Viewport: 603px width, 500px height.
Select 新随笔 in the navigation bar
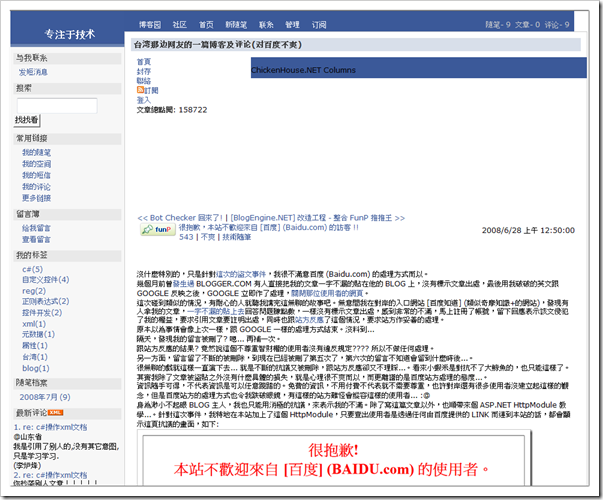[235, 23]
